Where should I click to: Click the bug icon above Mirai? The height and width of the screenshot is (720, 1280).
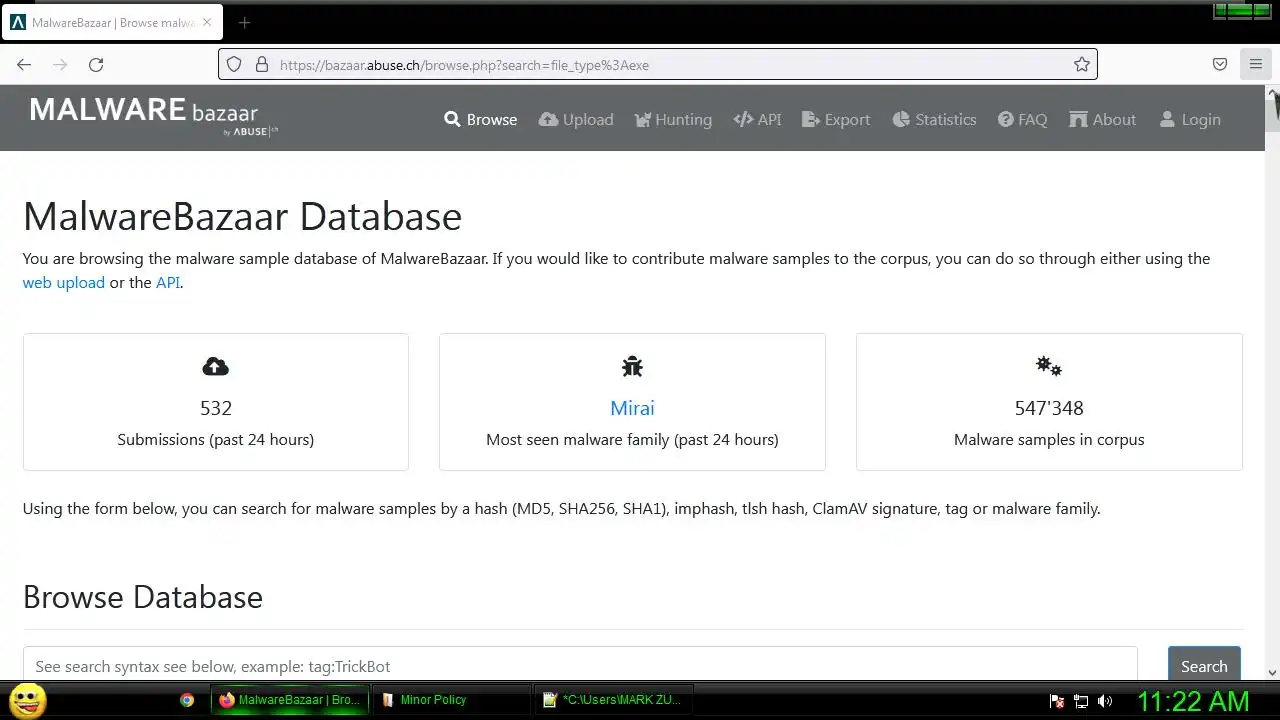tap(632, 366)
